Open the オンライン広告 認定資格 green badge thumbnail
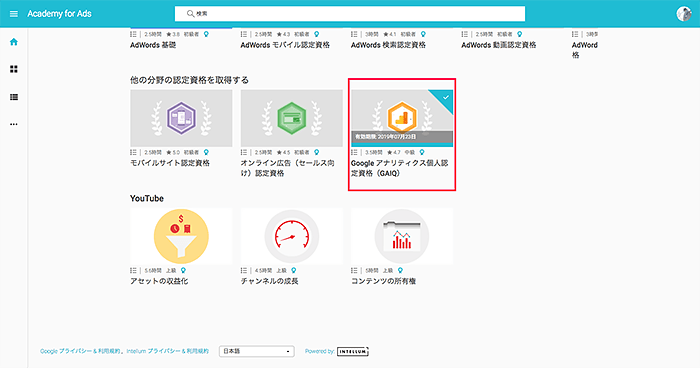700x368 pixels. (x=292, y=118)
